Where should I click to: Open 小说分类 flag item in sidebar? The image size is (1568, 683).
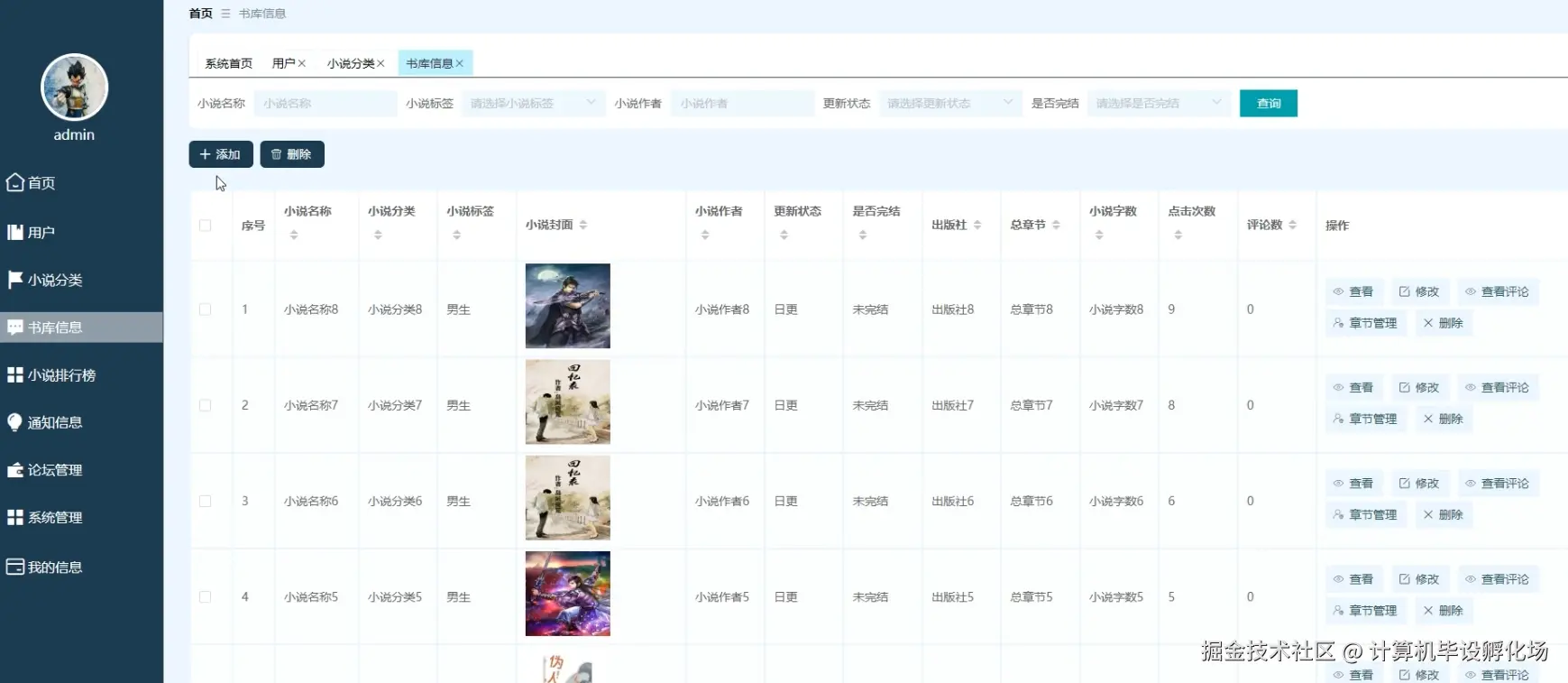(x=44, y=280)
